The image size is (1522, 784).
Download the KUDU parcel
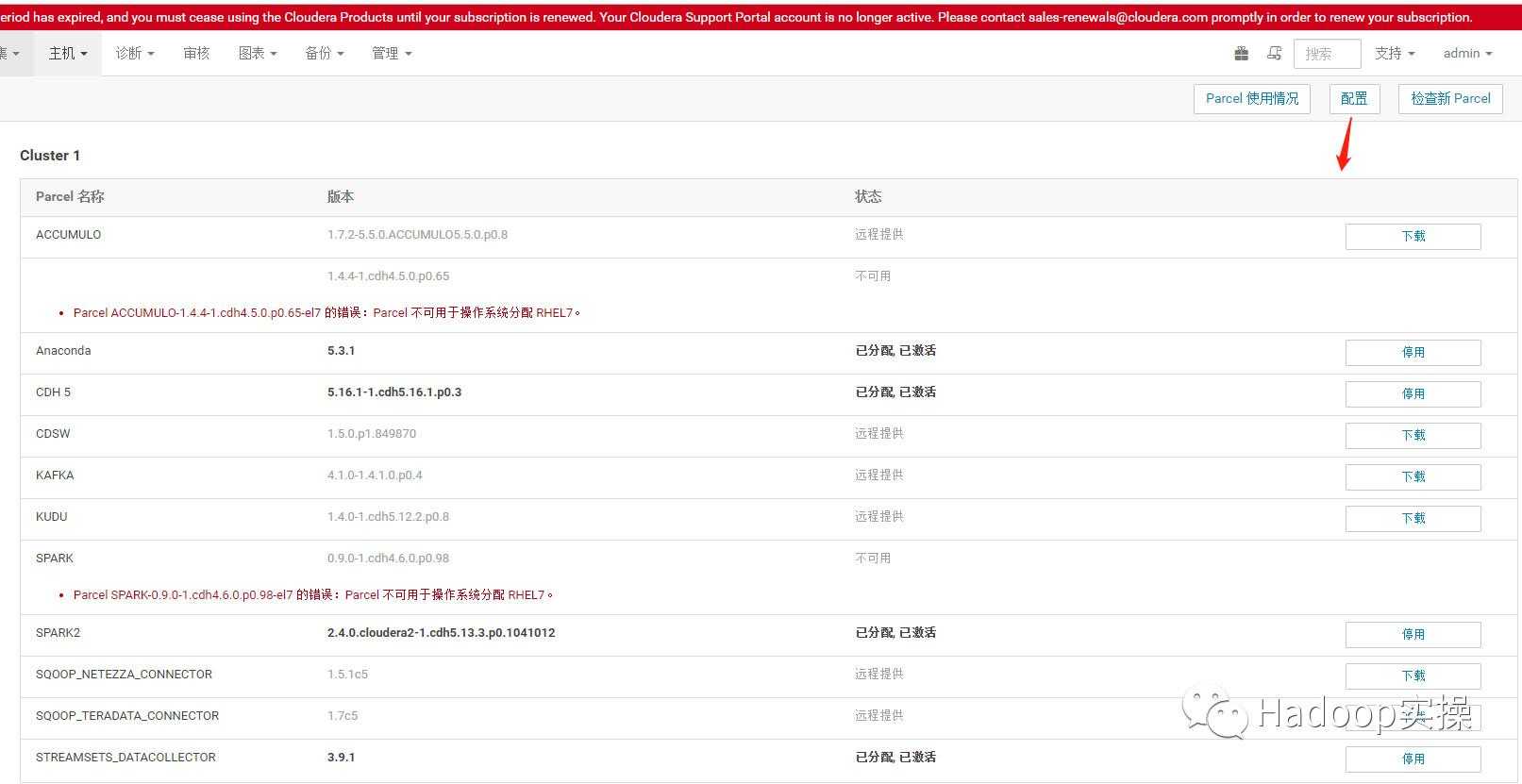point(1413,519)
